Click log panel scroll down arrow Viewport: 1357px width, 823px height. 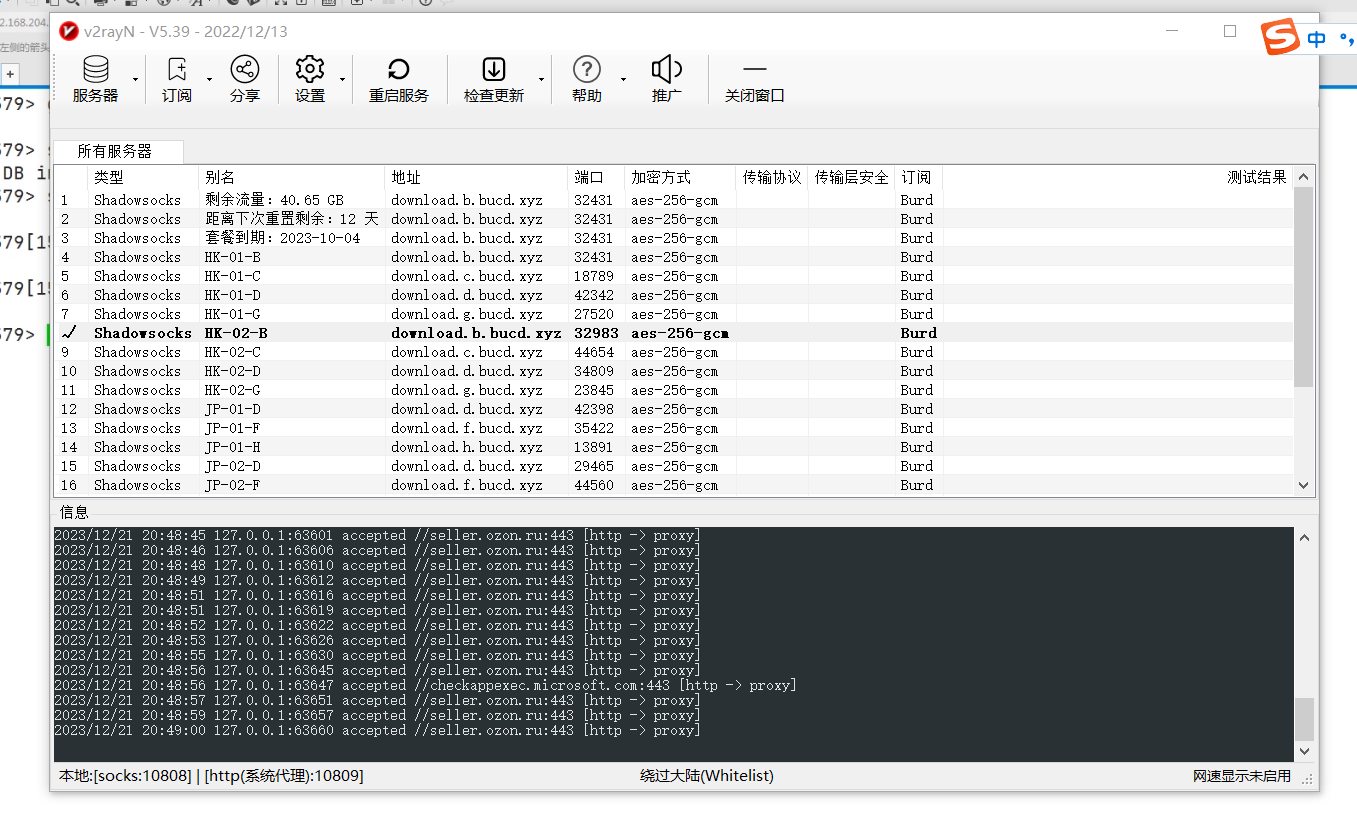tap(1304, 750)
